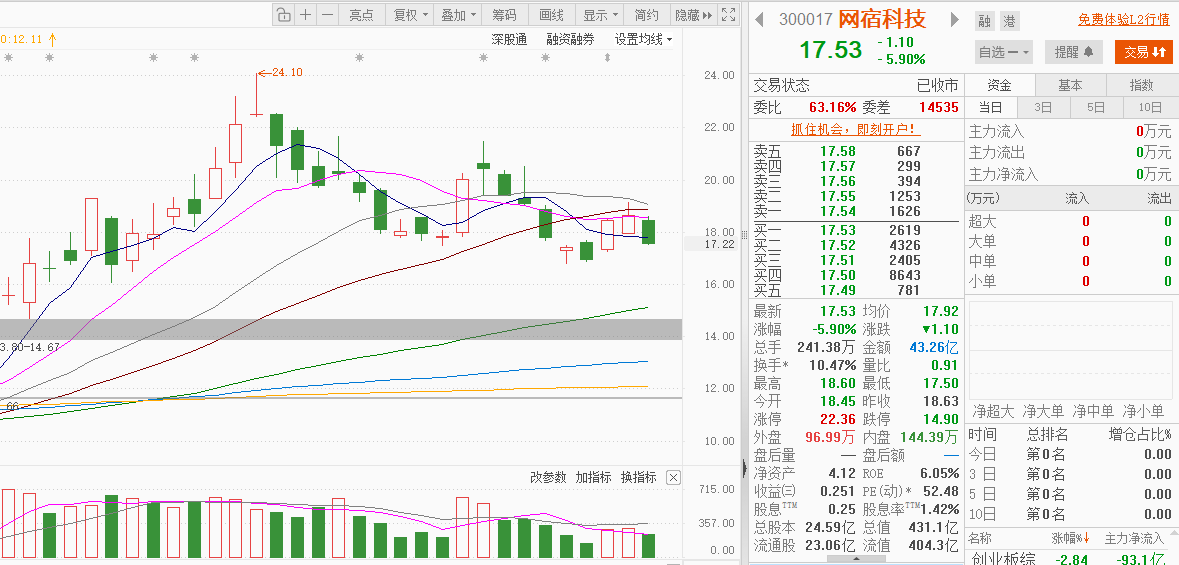Viewport: 1179px width, 565px height.
Task: Close the volume indicator panel
Action: 674,477
